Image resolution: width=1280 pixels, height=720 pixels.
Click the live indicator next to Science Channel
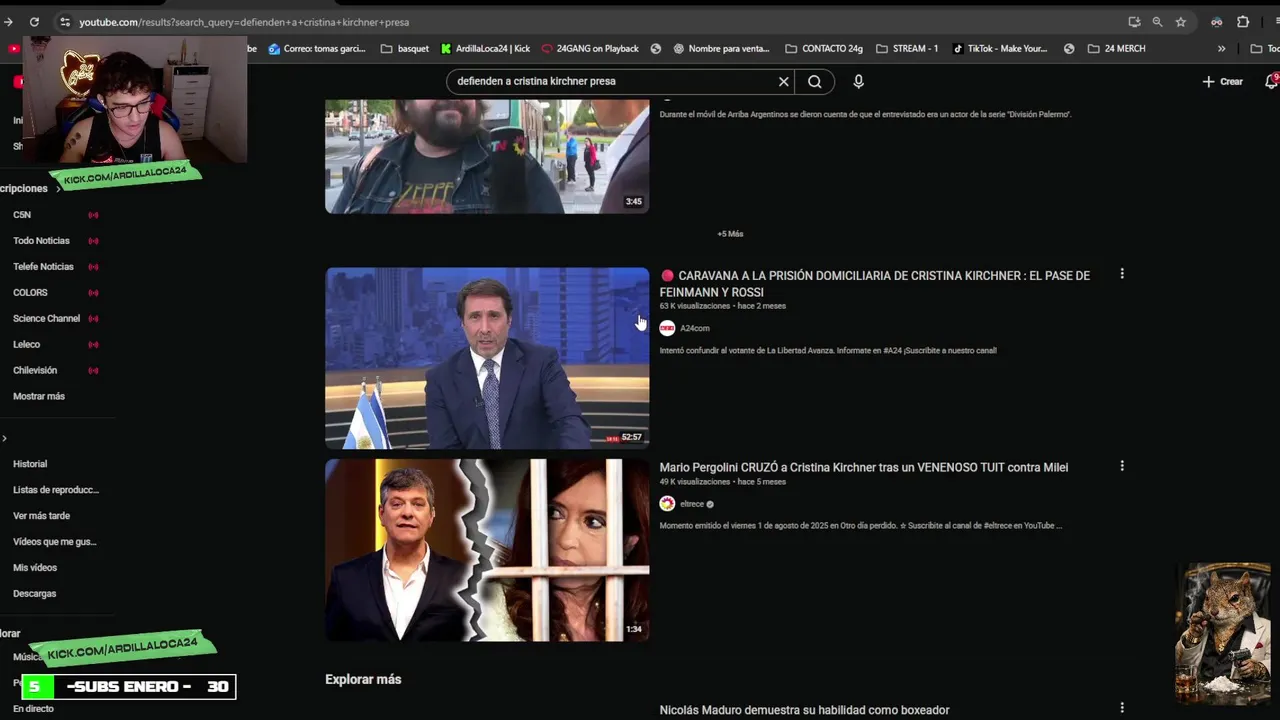click(x=93, y=319)
